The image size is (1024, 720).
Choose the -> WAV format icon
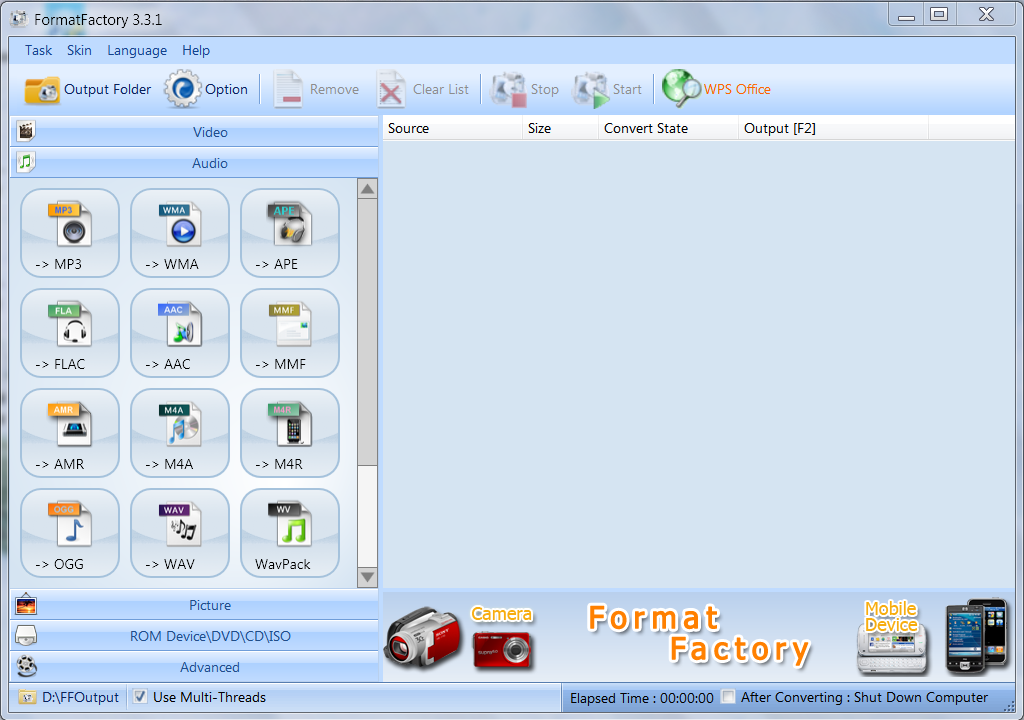180,533
